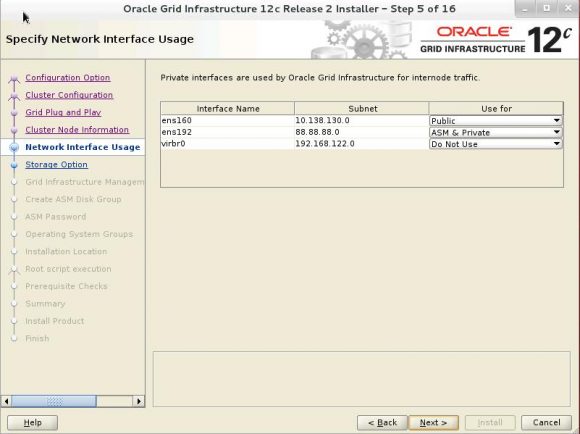Screen dimensions: 580x434
Task: Click the Grid Plug and Play step bullet
Action: point(14,113)
